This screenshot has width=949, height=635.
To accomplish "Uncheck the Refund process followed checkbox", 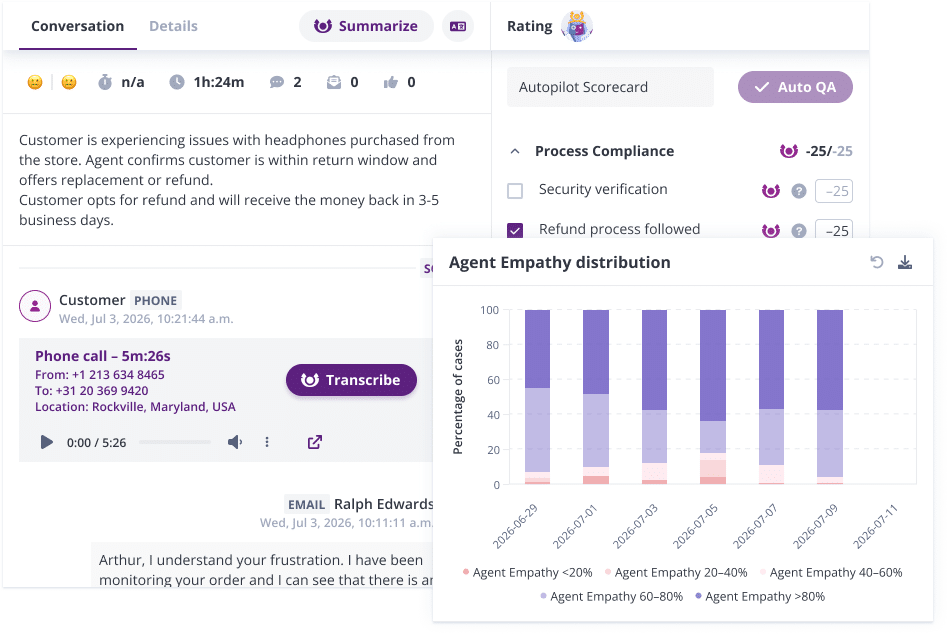I will click(515, 231).
